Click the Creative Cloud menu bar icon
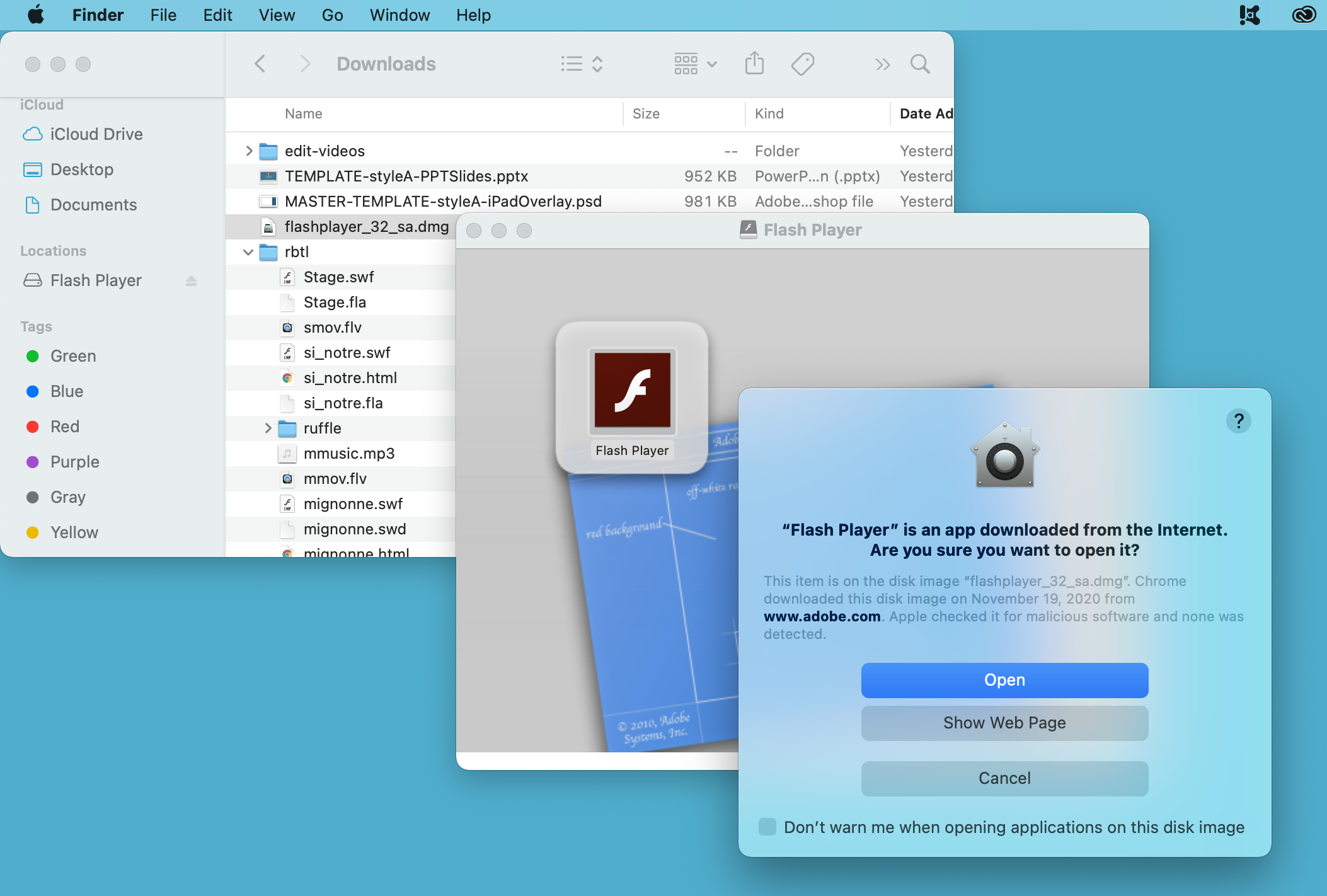The image size is (1327, 896). pos(1303,14)
